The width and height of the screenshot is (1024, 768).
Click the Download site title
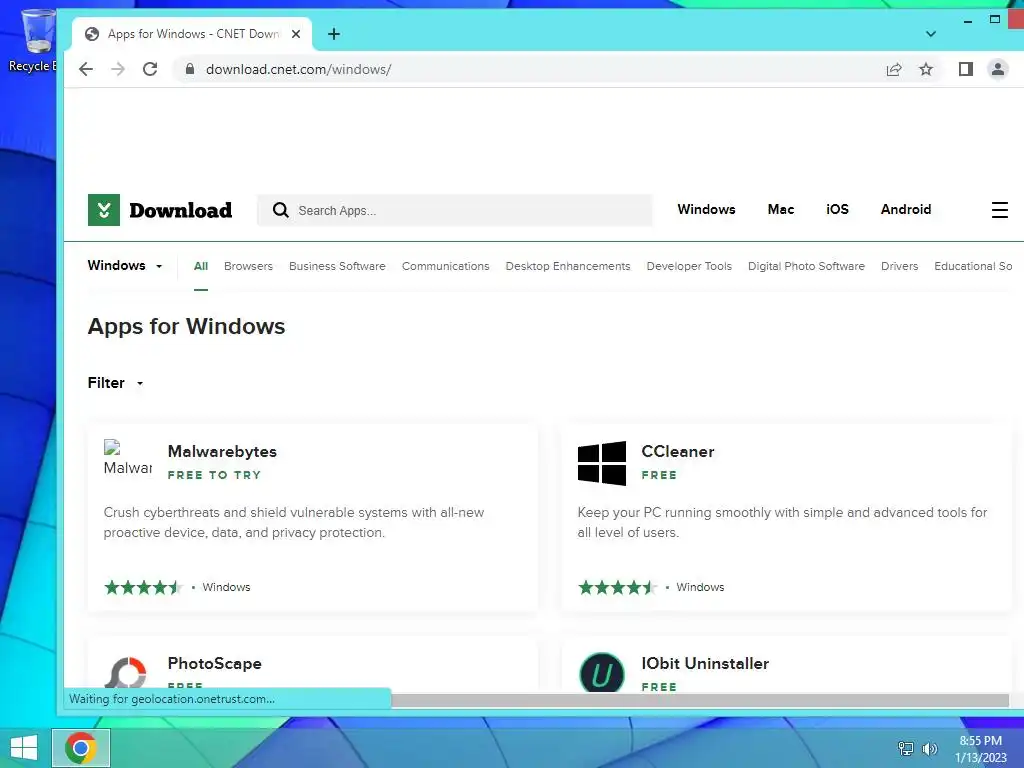181,210
